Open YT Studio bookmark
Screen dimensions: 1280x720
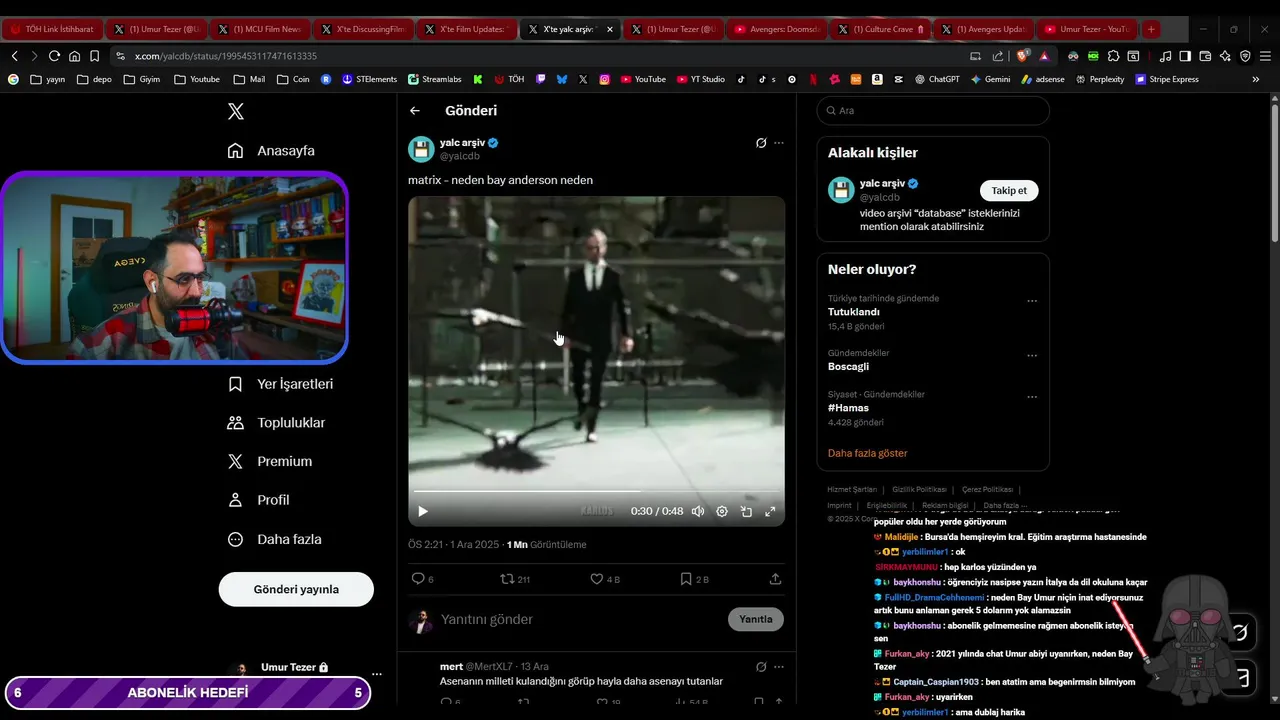tap(700, 79)
